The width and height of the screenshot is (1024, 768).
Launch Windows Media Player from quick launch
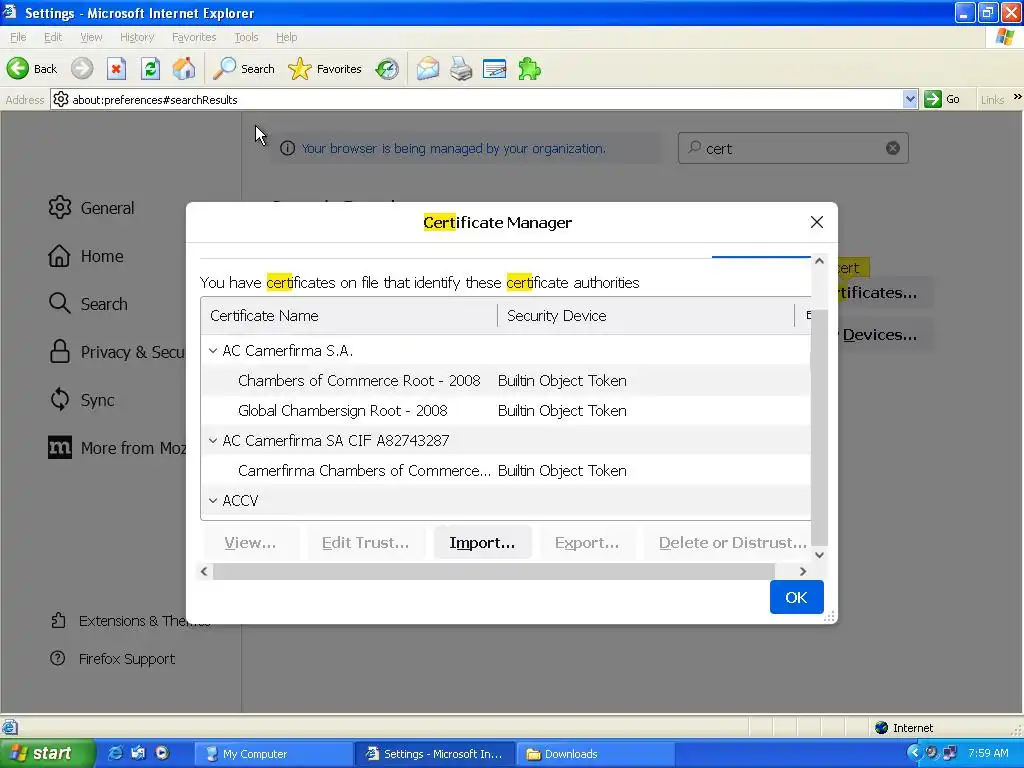point(162,753)
